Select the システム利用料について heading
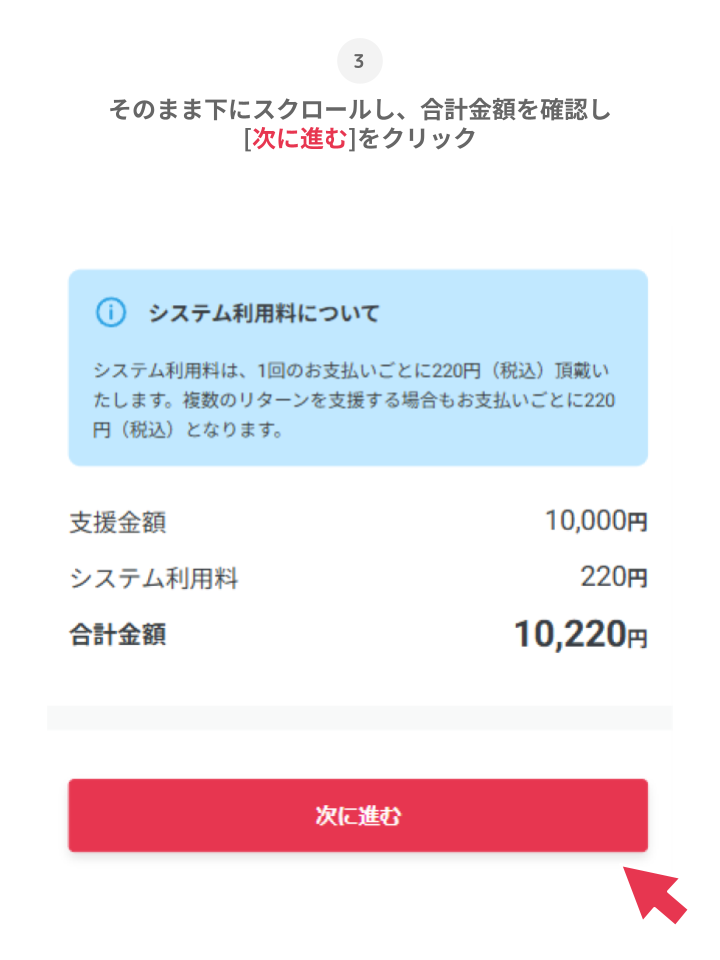Viewport: 720px width, 960px height. pos(264,314)
